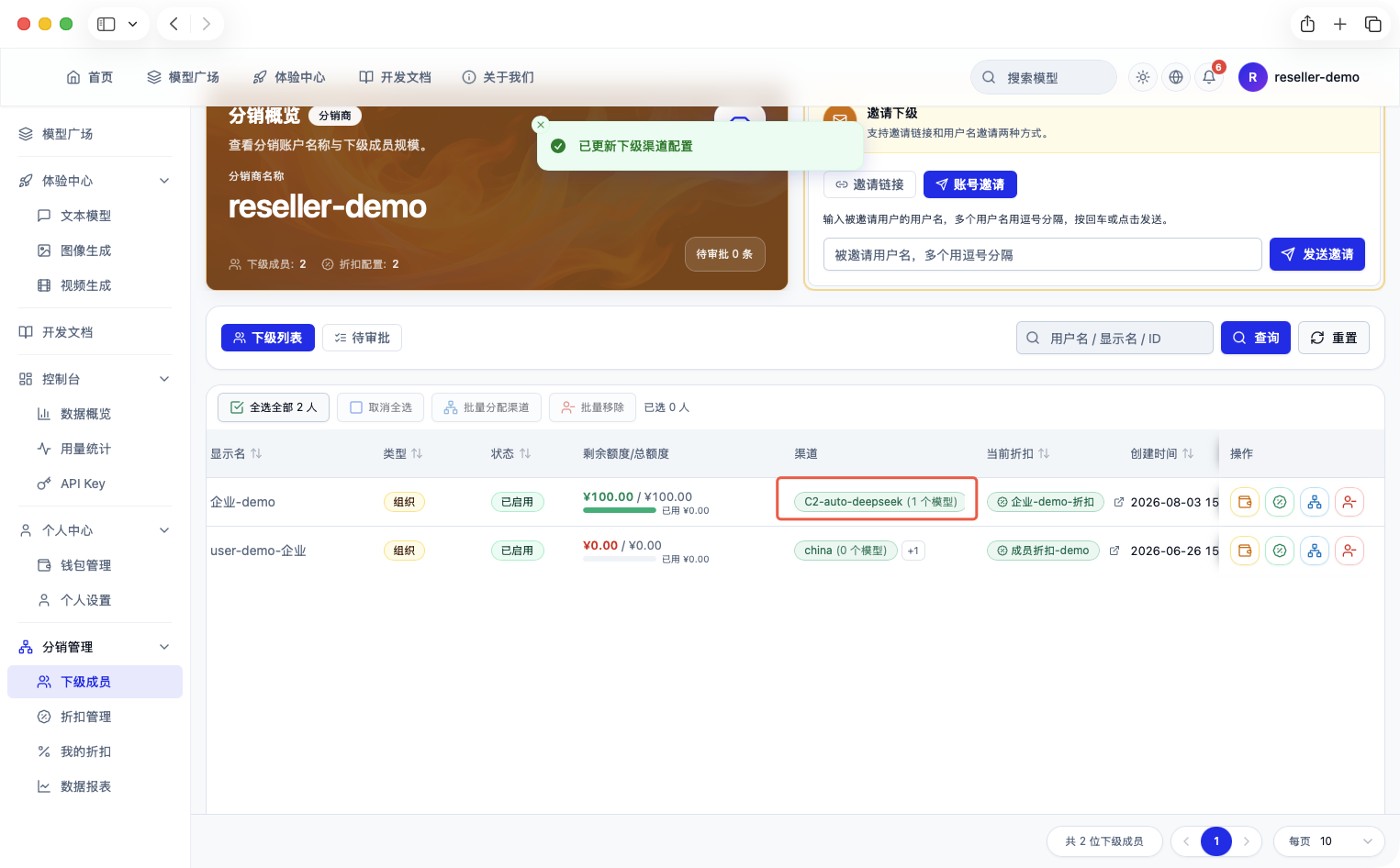This screenshot has height=868, width=1400.
Task: Click 待审批 0 条 button
Action: (x=724, y=254)
